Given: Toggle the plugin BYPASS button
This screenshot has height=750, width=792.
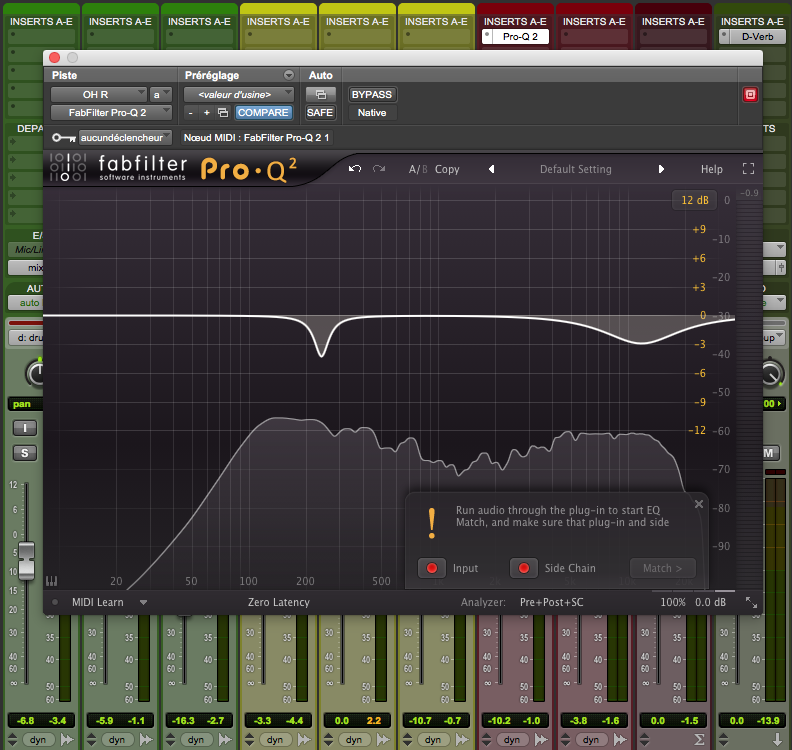Looking at the screenshot, I should click(x=372, y=94).
